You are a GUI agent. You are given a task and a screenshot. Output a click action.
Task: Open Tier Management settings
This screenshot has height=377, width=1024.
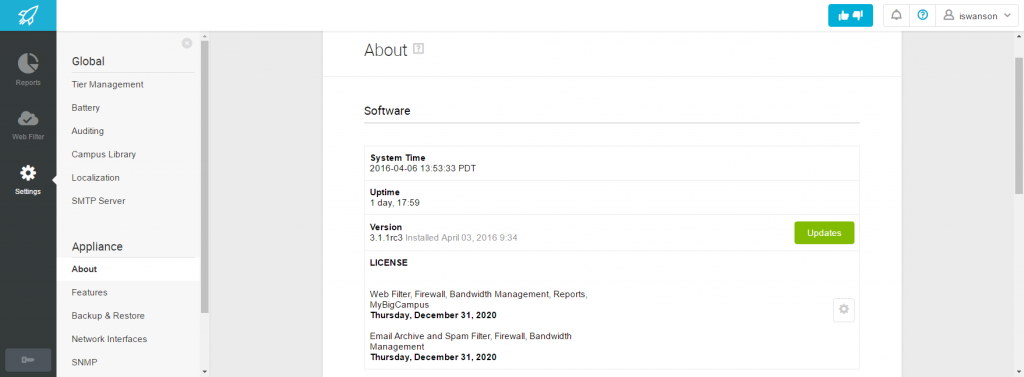tap(108, 84)
